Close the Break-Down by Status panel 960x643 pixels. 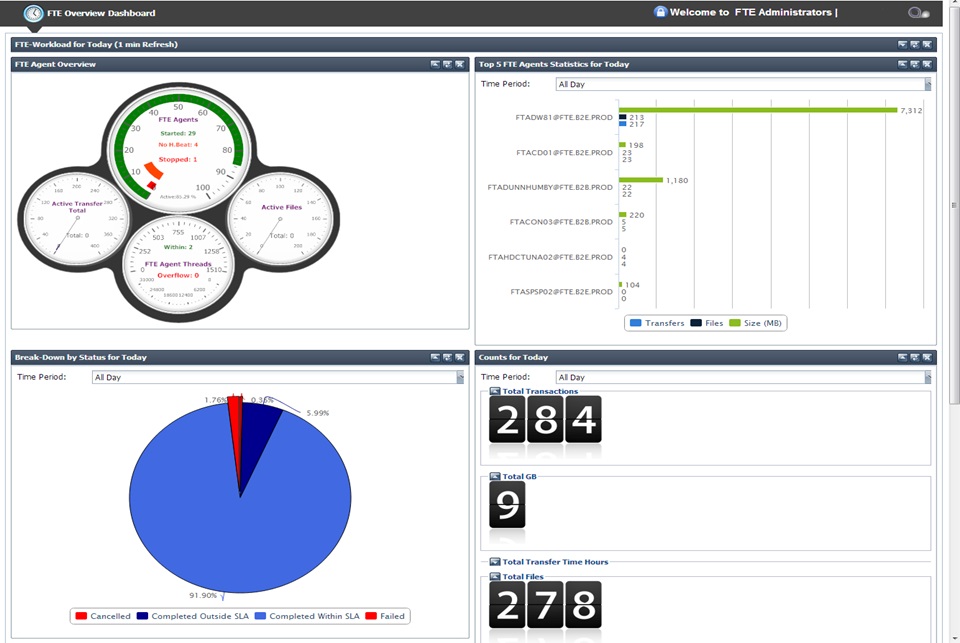[x=457, y=357]
